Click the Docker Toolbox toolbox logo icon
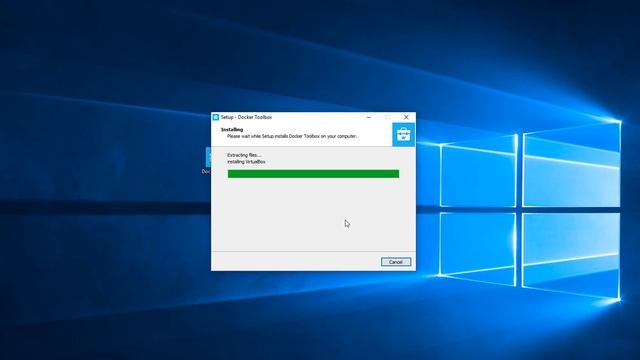640x360 pixels. click(x=403, y=135)
